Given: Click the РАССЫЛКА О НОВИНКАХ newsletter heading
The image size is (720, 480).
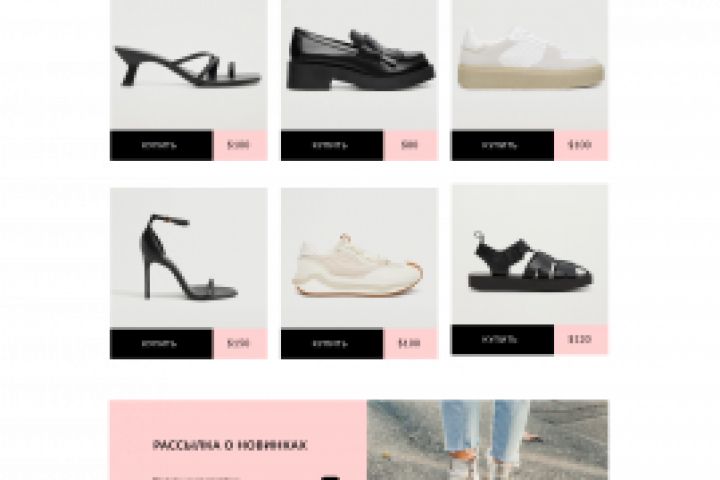Looking at the screenshot, I should tap(230, 445).
